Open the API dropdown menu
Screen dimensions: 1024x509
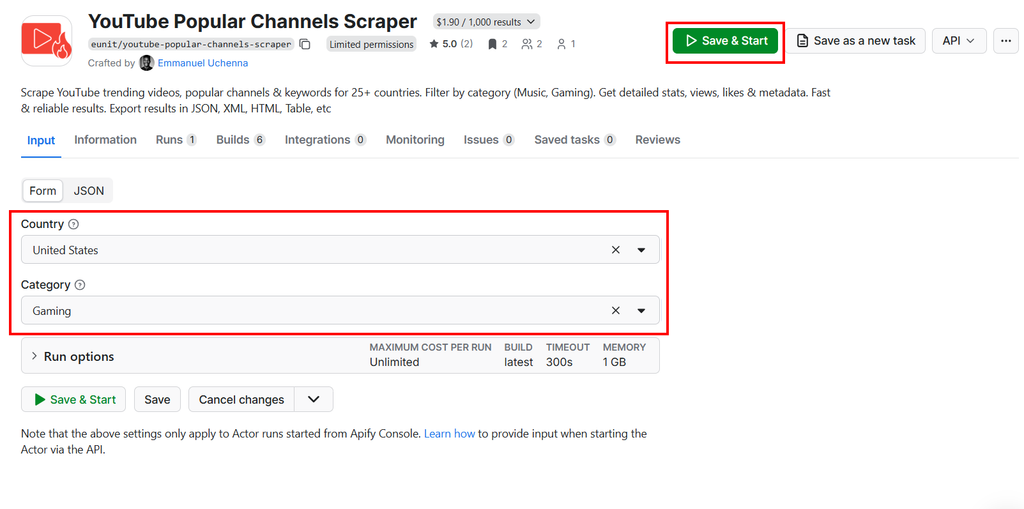tap(959, 41)
